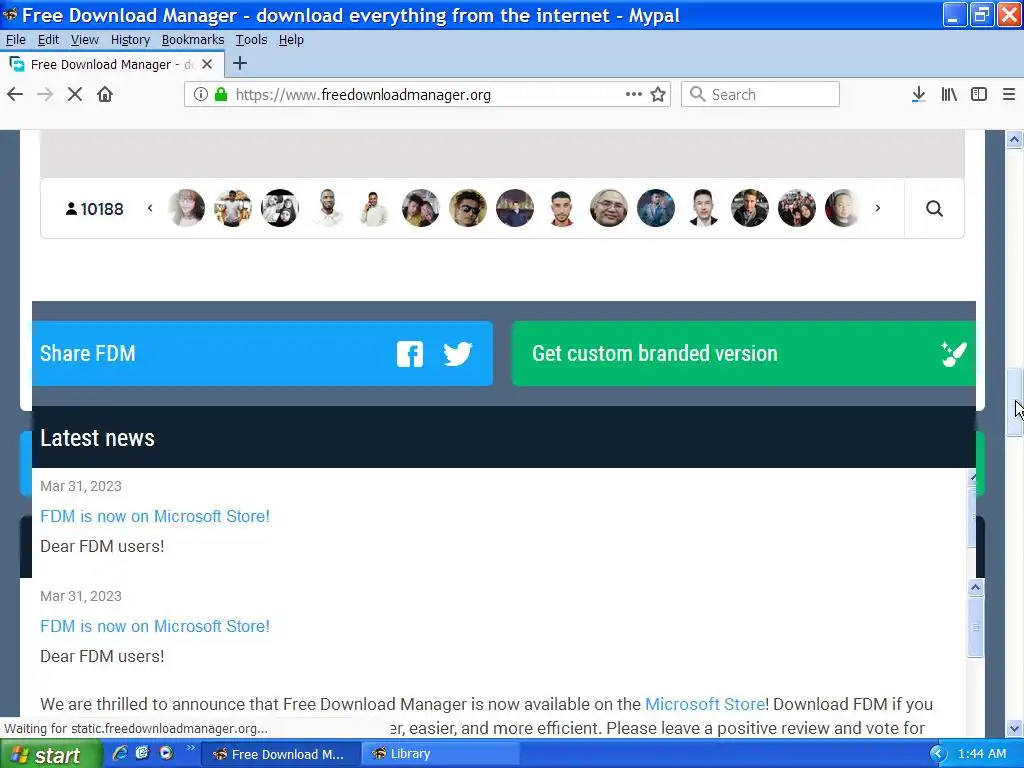Image resolution: width=1024 pixels, height=768 pixels.
Task: Open the Bookmarks menu
Action: tap(193, 40)
